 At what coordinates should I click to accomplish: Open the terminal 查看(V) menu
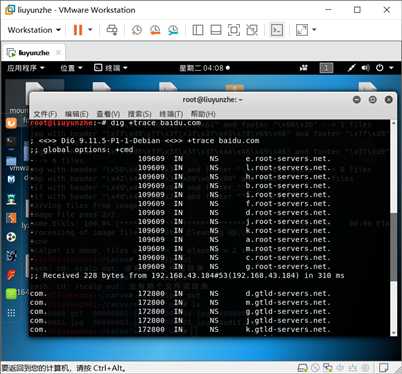108,114
